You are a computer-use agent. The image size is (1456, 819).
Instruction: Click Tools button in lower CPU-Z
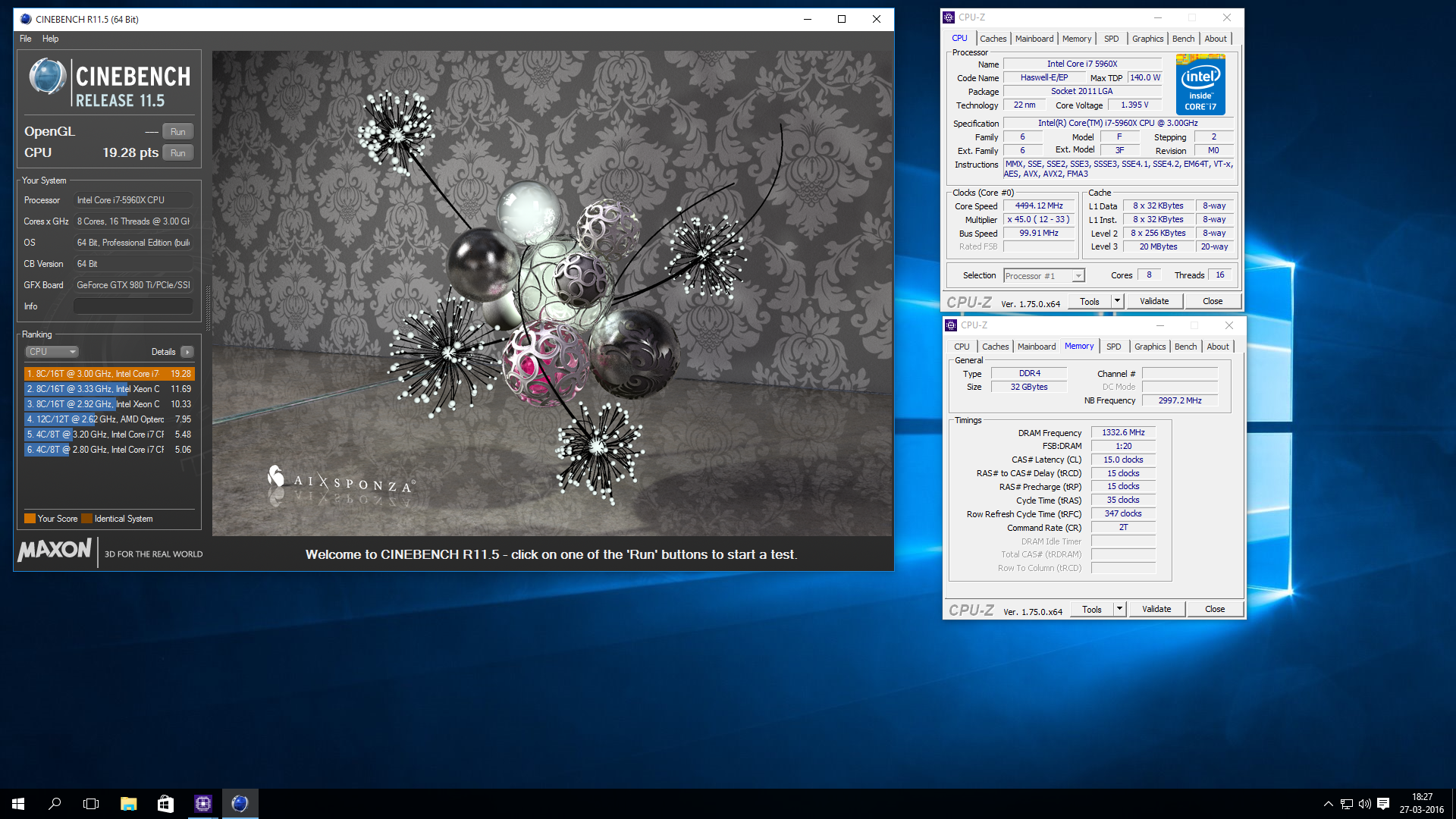[1092, 610]
